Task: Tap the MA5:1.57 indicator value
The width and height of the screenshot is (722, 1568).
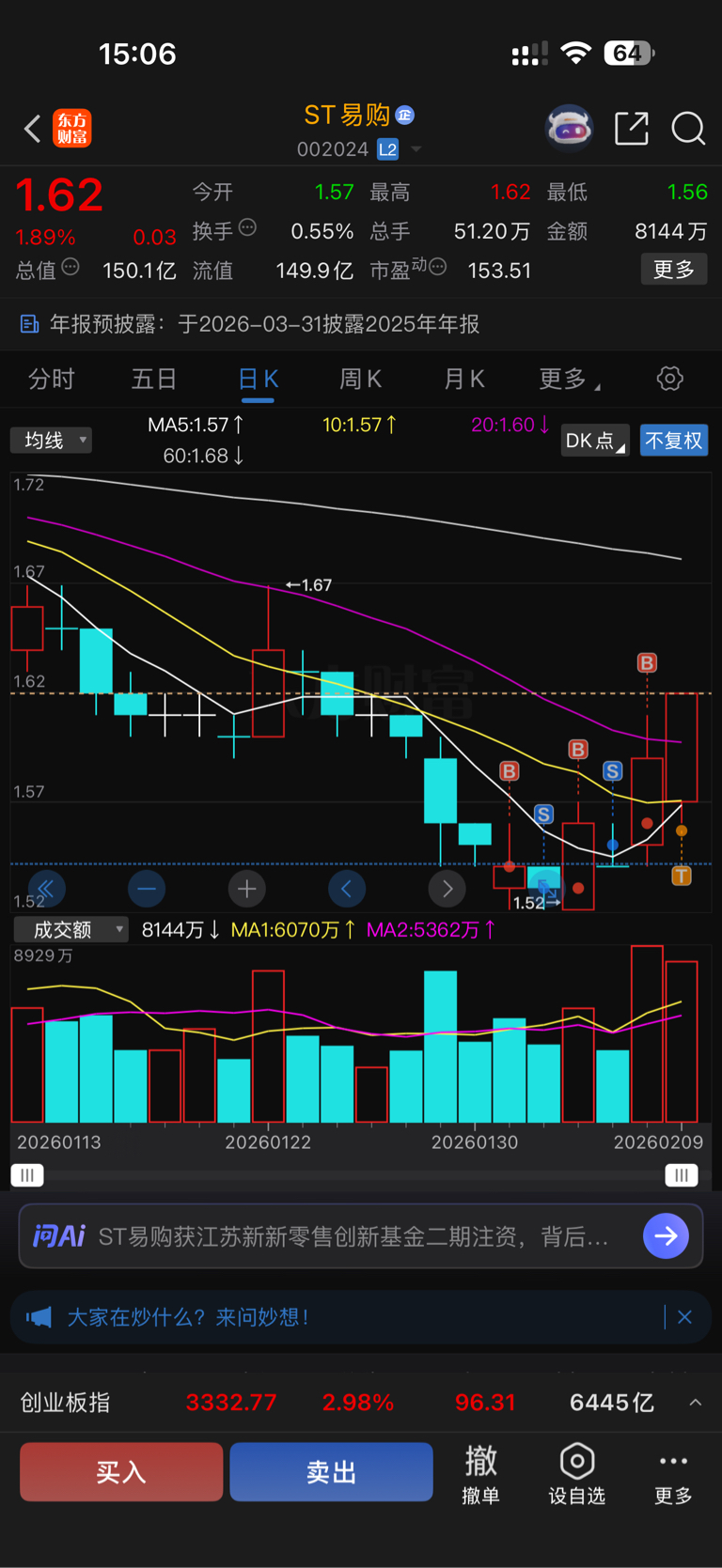Action: [x=196, y=425]
